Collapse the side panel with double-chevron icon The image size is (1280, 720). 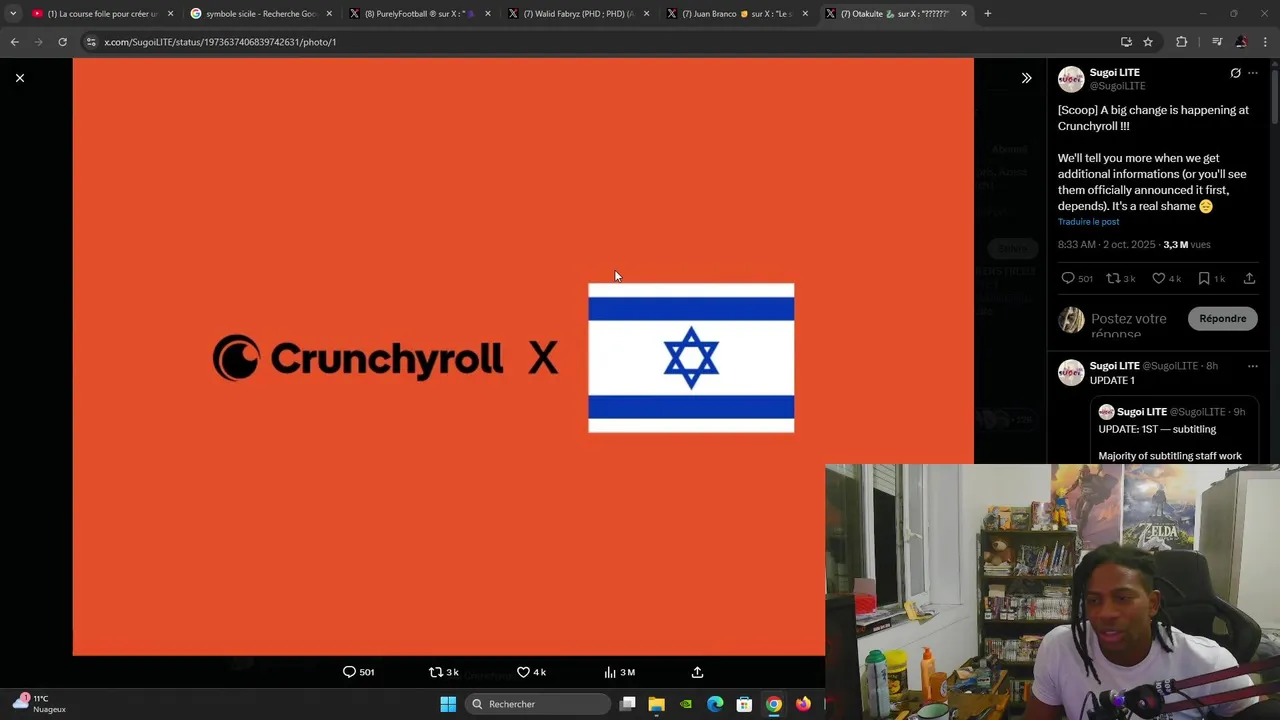[x=1026, y=78]
